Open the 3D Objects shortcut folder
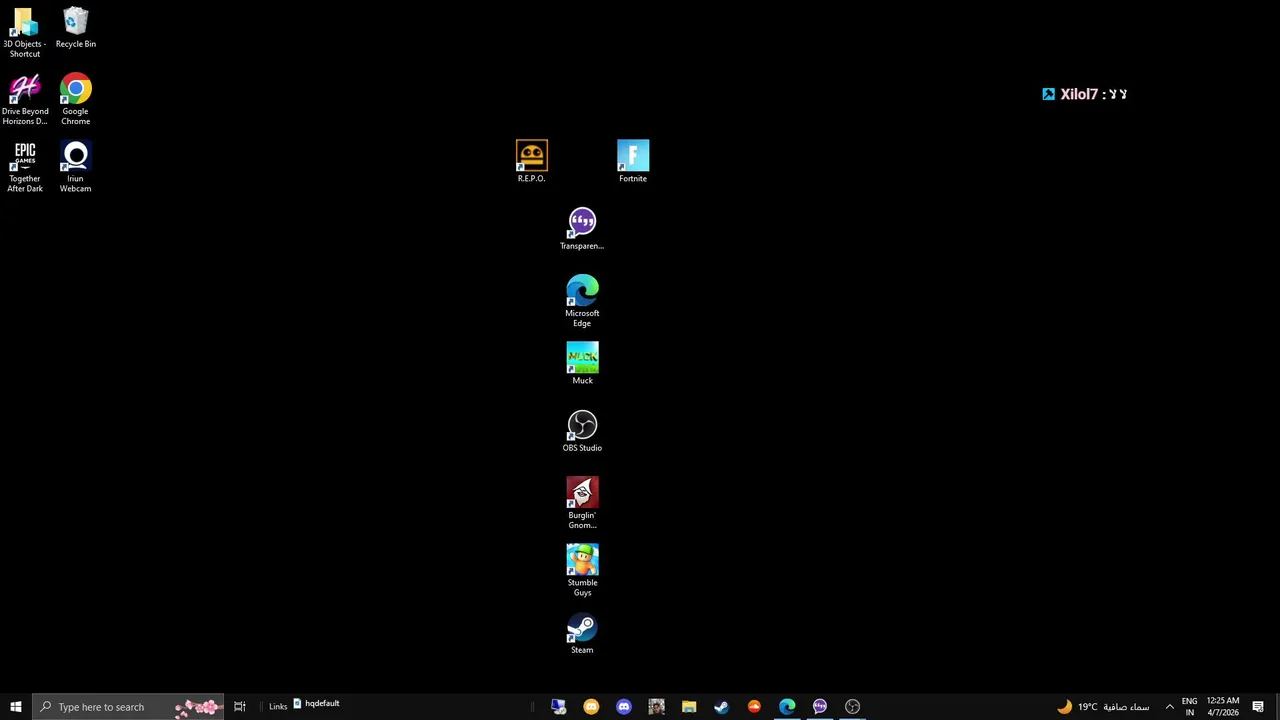 [24, 32]
